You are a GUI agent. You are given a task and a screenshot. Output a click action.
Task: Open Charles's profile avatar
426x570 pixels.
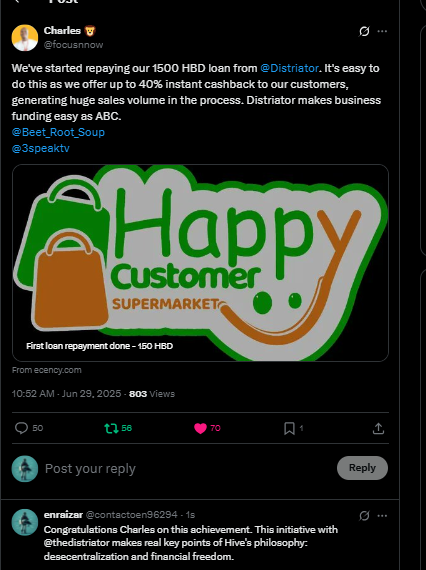click(25, 38)
